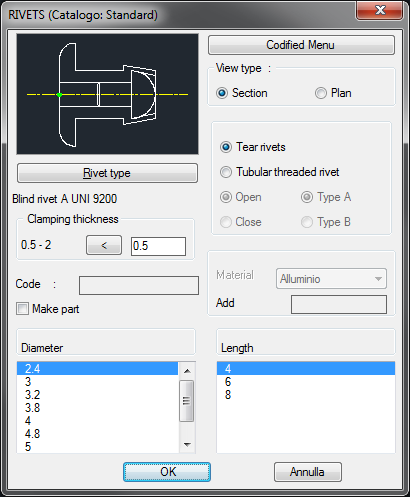410x497 pixels.
Task: Click the Code input field
Action: (139, 285)
